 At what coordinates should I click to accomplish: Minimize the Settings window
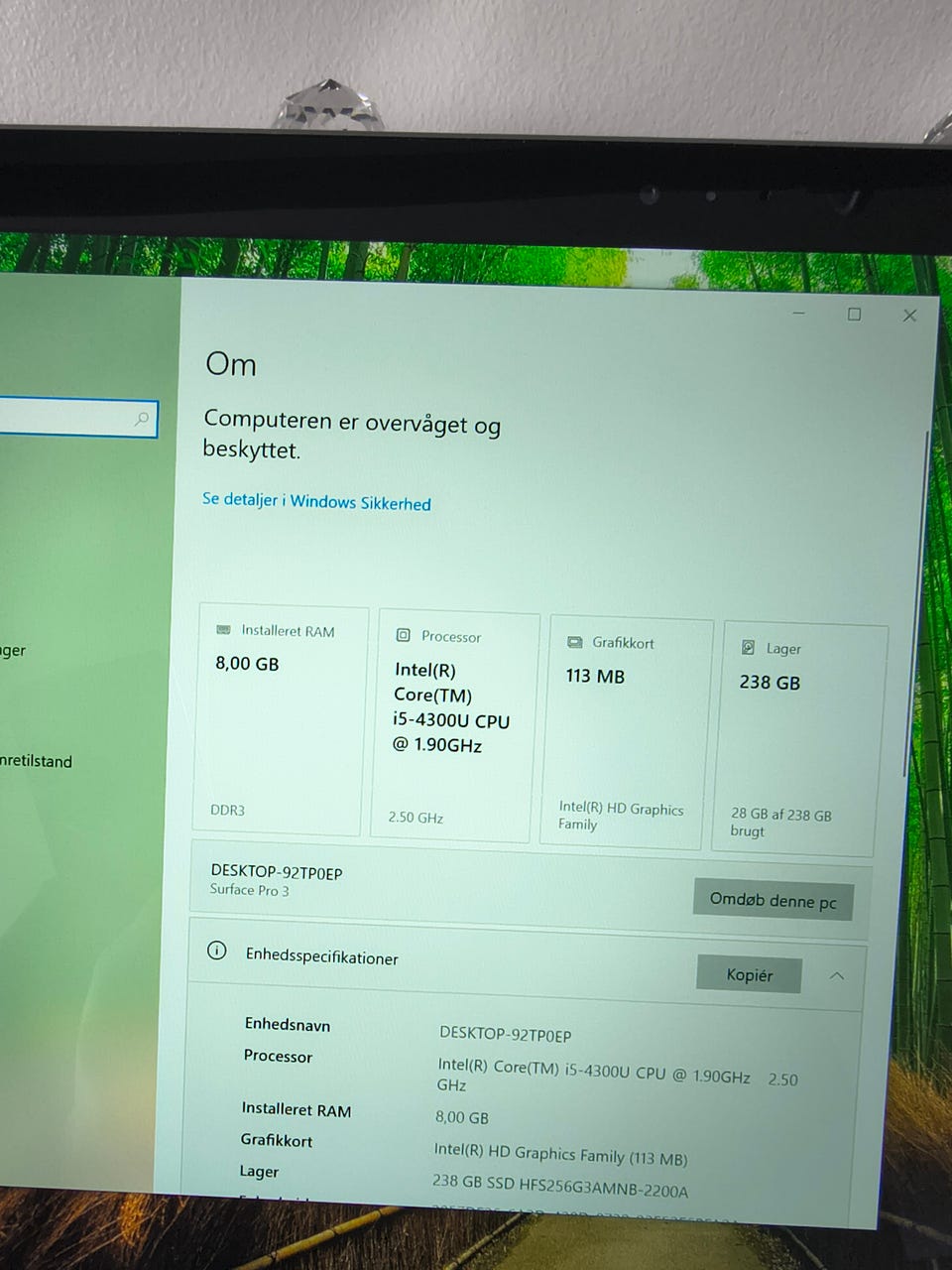[x=799, y=314]
